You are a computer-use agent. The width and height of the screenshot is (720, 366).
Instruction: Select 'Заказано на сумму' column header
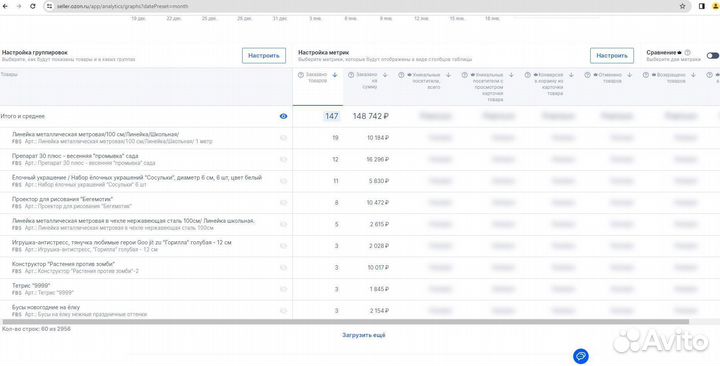point(367,81)
